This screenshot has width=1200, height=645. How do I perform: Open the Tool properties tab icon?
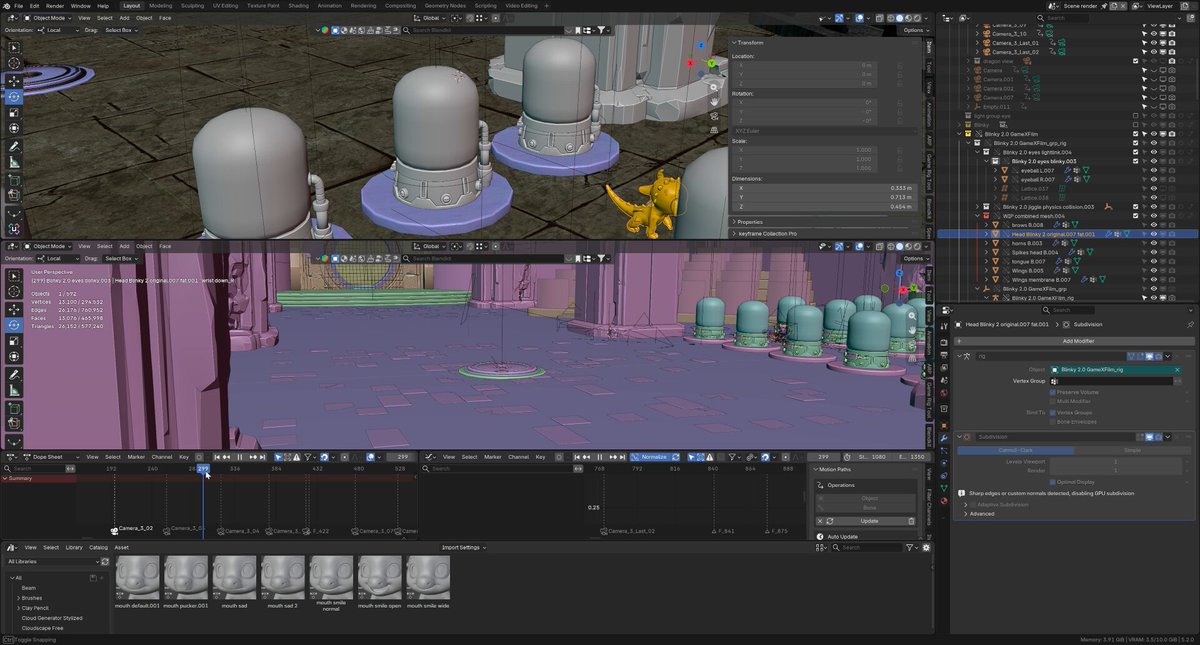pyautogui.click(x=944, y=324)
